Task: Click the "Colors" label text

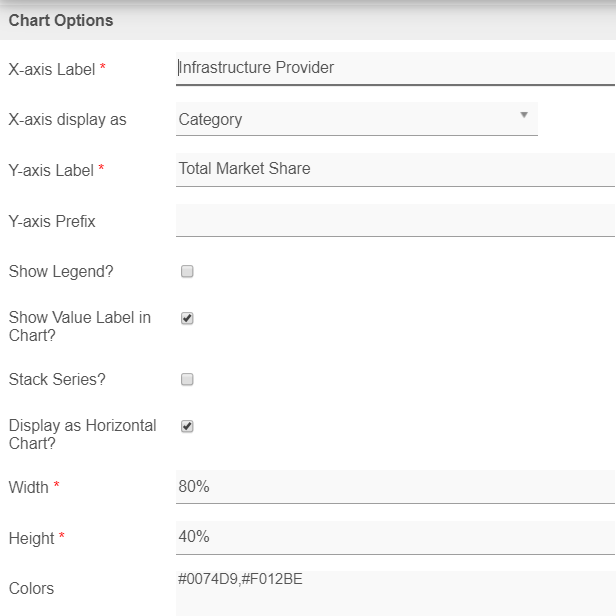Action: (31, 588)
